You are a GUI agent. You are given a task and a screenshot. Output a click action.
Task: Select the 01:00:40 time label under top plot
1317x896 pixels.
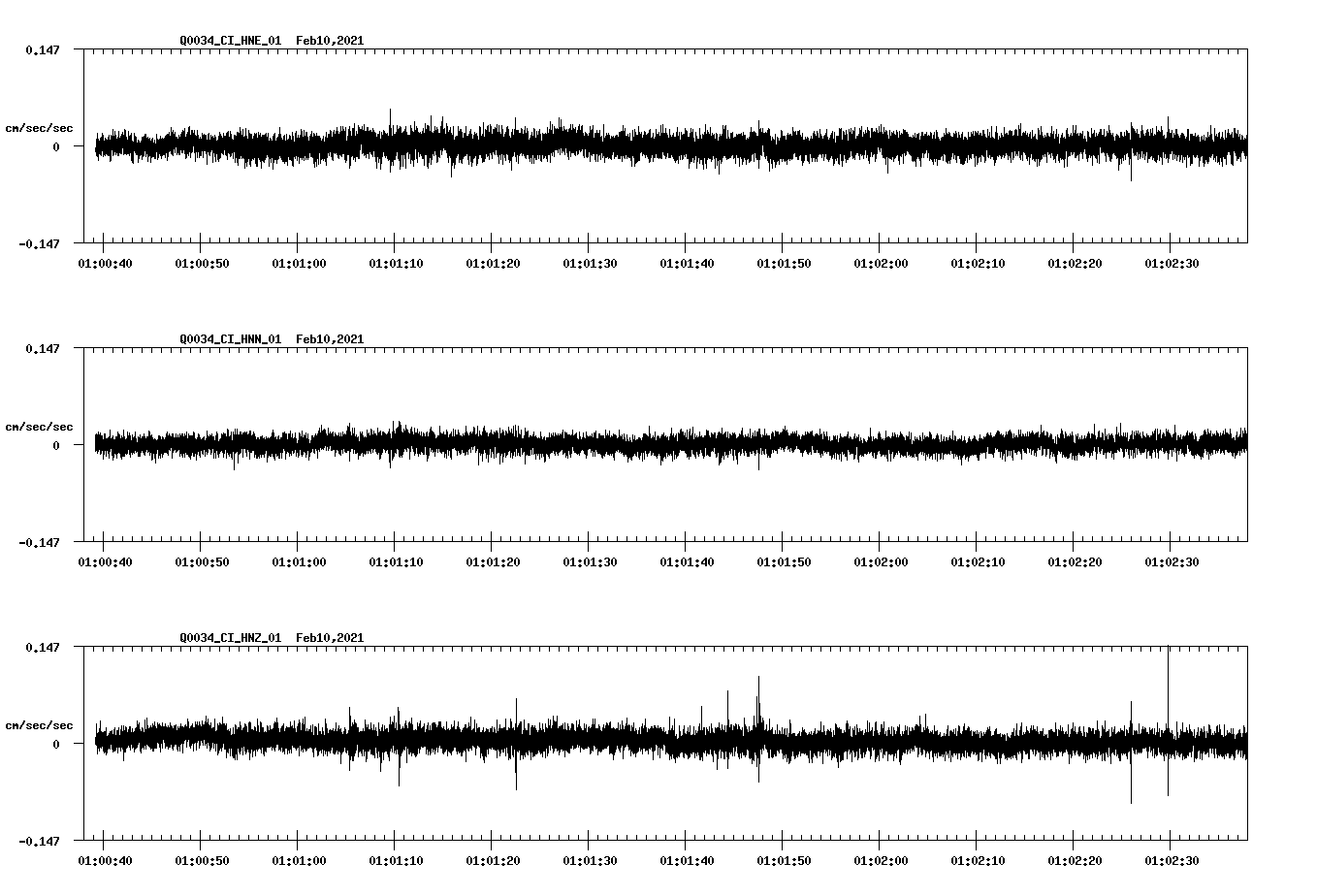pos(105,261)
